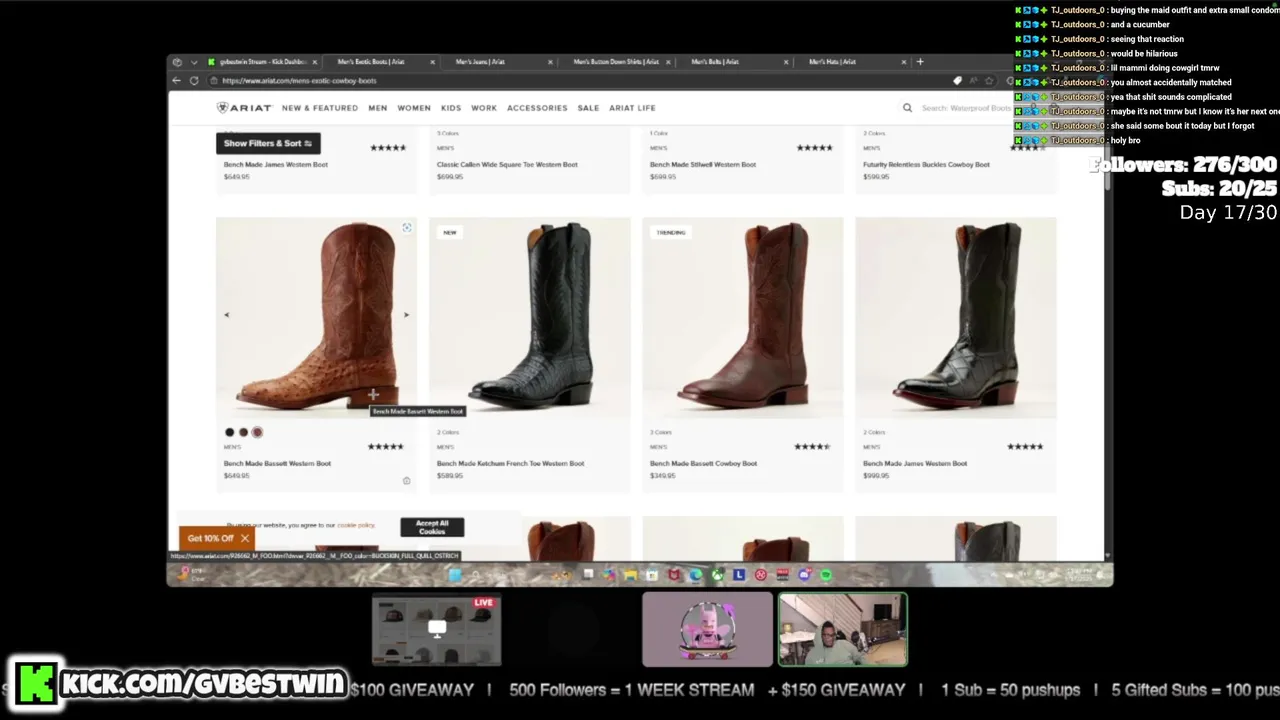Image resolution: width=1280 pixels, height=720 pixels.
Task: Show next image of Bassett Western Boot
Action: coord(406,315)
